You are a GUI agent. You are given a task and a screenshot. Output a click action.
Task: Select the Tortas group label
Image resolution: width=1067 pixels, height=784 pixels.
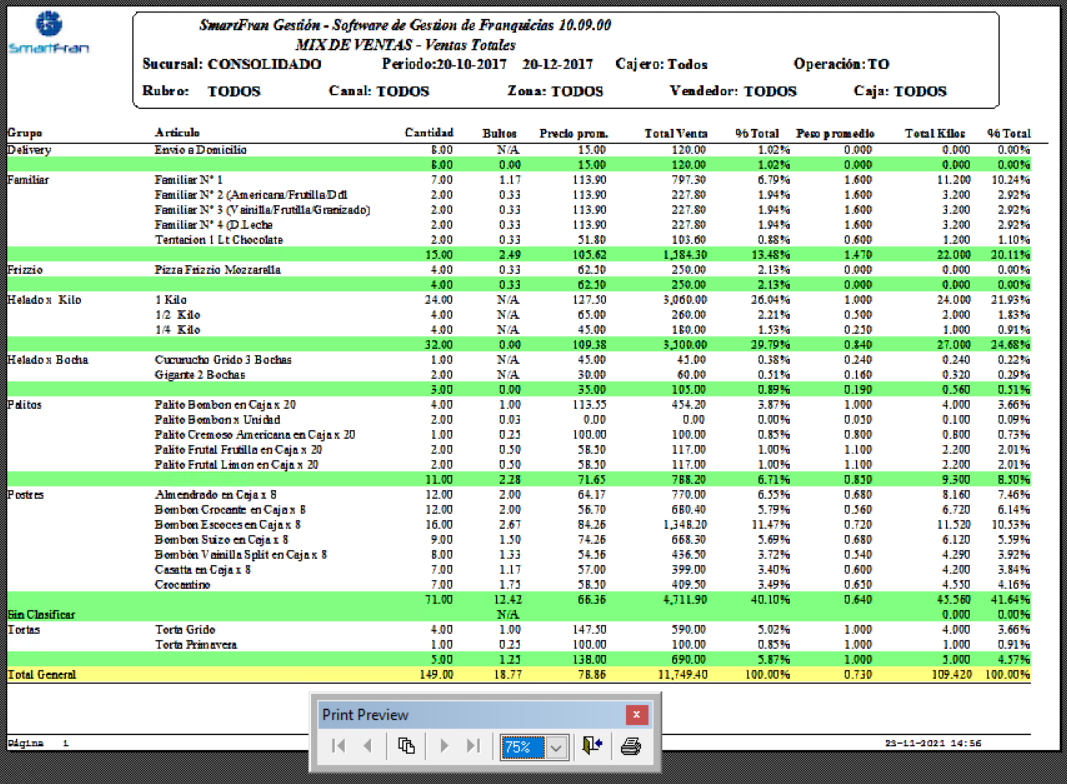pos(24,630)
